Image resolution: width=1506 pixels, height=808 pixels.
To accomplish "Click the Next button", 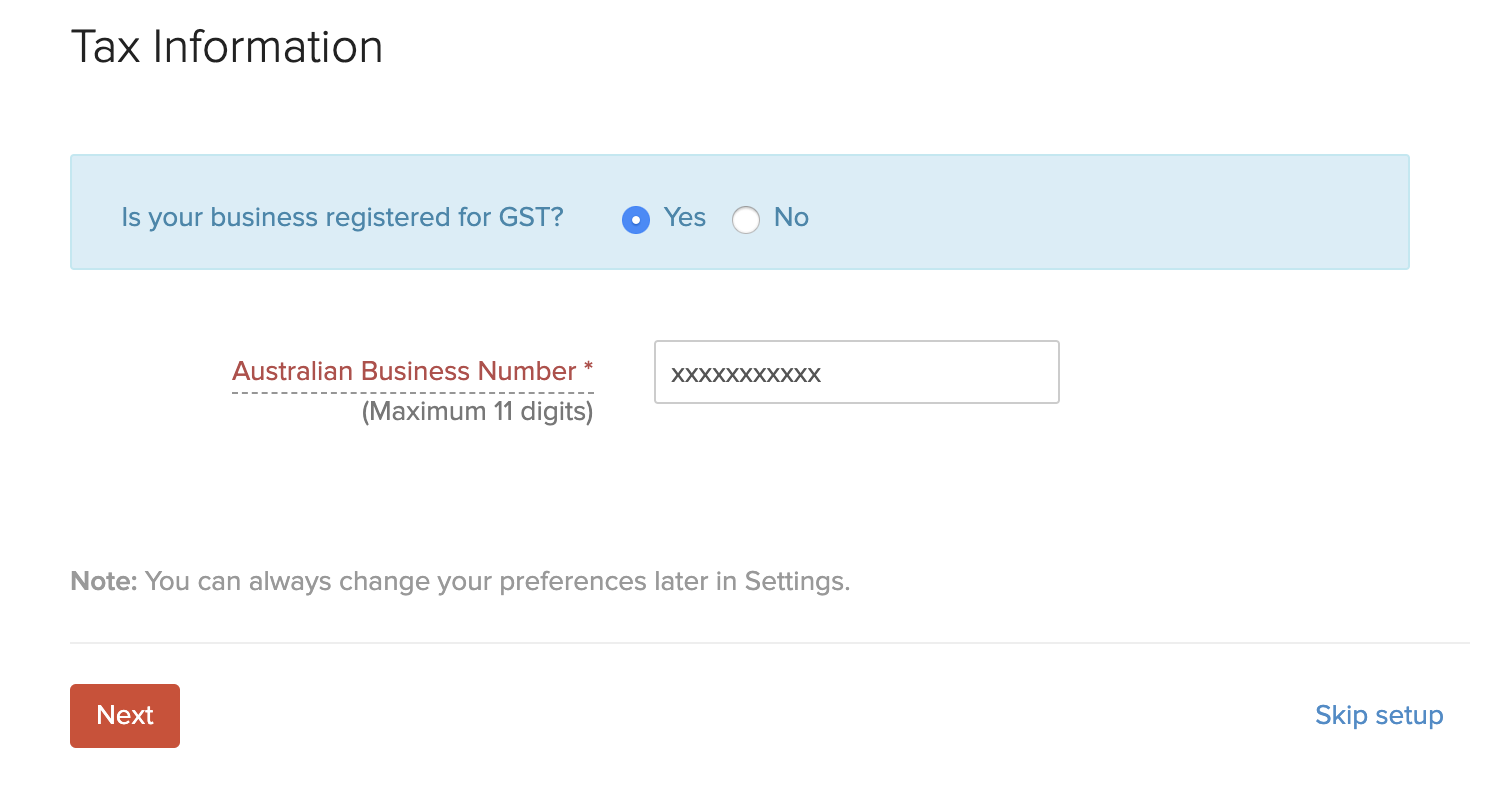I will tap(124, 715).
